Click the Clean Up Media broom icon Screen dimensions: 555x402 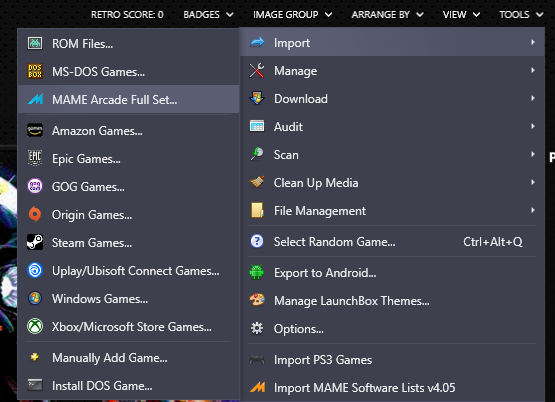coord(257,182)
